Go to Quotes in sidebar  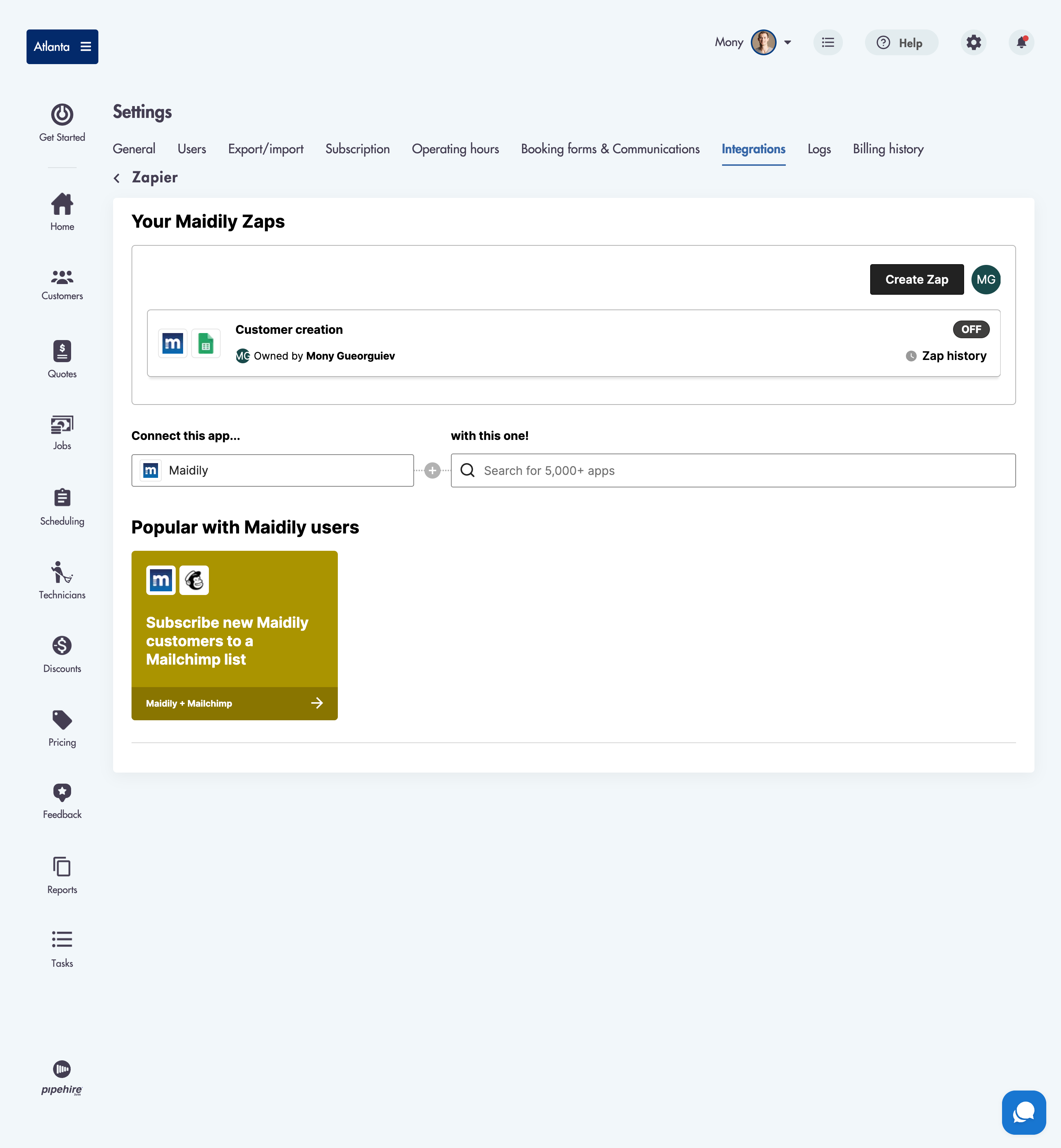(62, 359)
